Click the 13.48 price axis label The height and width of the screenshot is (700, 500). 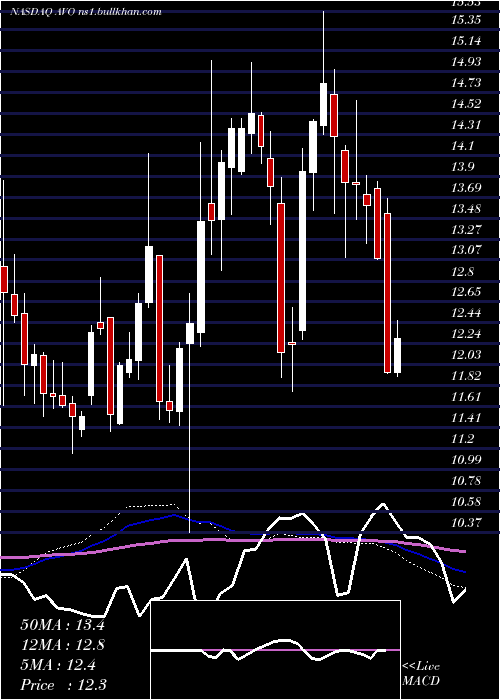coord(466,209)
